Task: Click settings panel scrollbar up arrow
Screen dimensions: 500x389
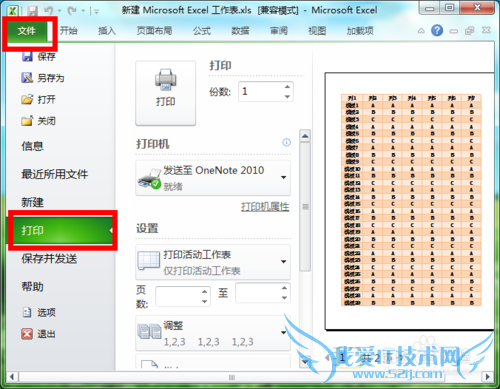Action: pyautogui.click(x=305, y=136)
